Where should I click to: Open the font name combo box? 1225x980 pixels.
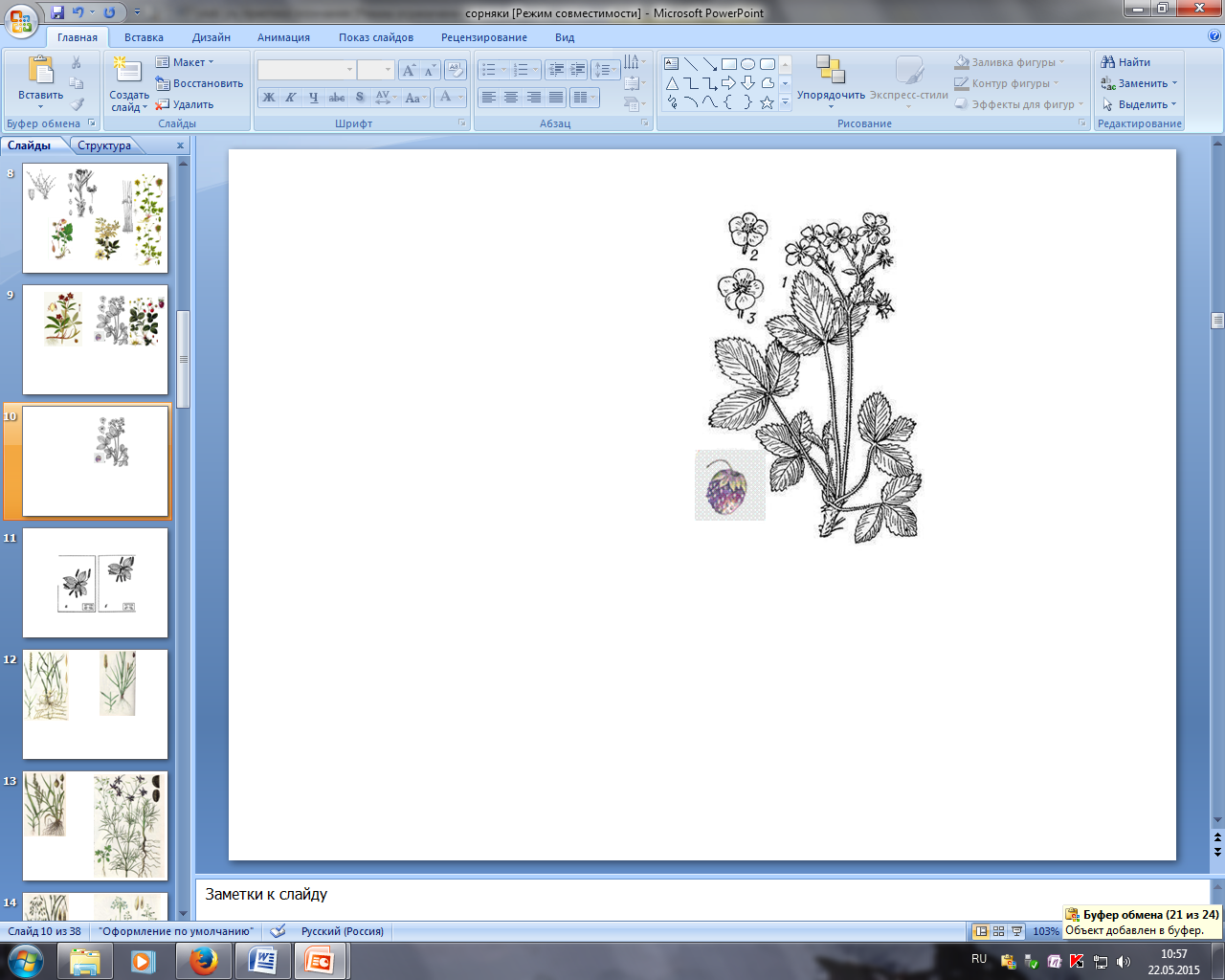coord(306,70)
